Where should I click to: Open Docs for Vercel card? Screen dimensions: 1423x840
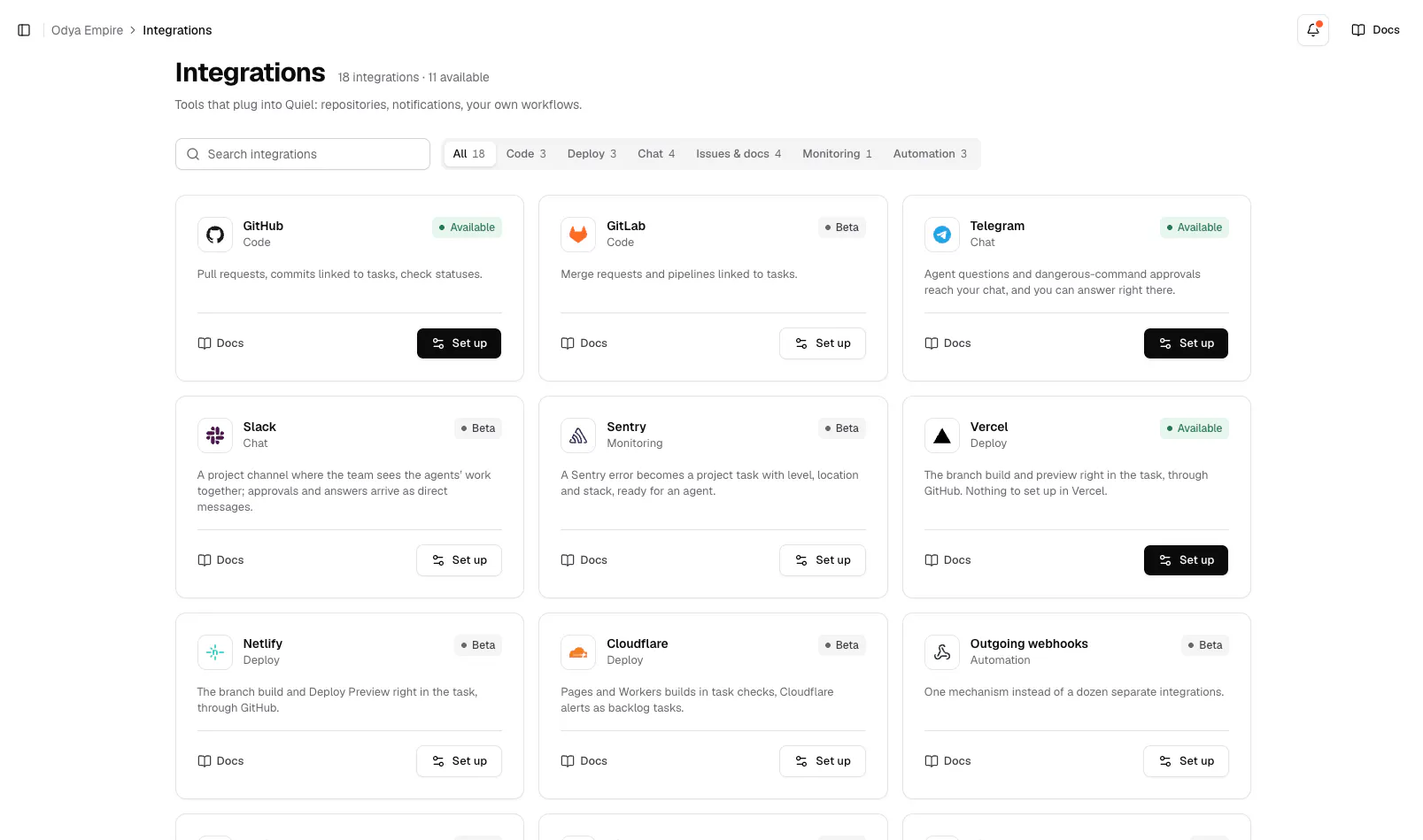(x=947, y=560)
